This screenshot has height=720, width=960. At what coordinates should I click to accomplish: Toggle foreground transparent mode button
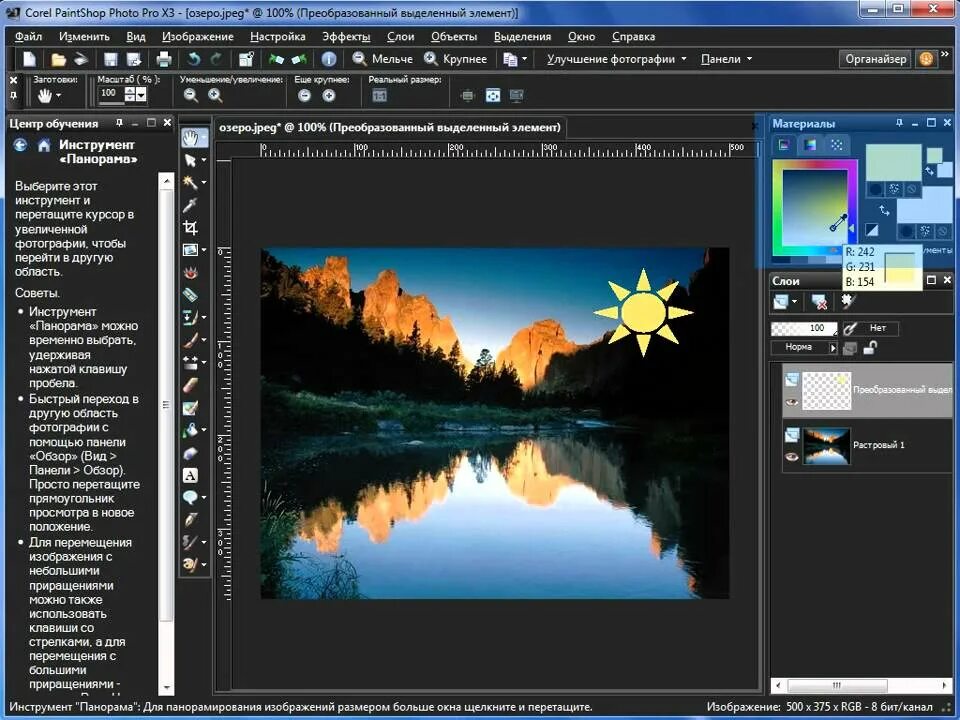click(x=912, y=190)
